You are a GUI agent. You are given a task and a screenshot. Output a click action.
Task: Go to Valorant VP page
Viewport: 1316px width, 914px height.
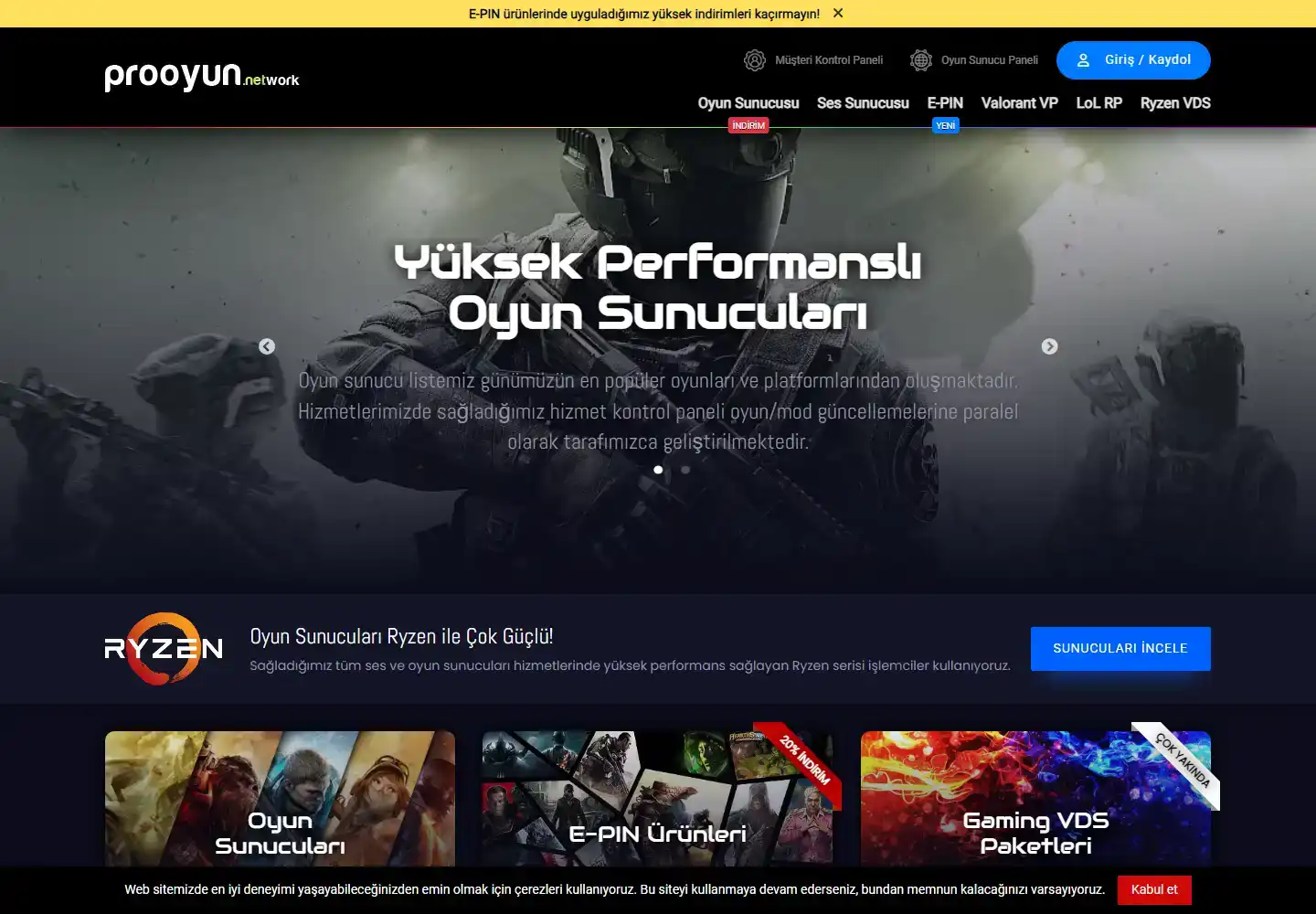pos(1019,103)
